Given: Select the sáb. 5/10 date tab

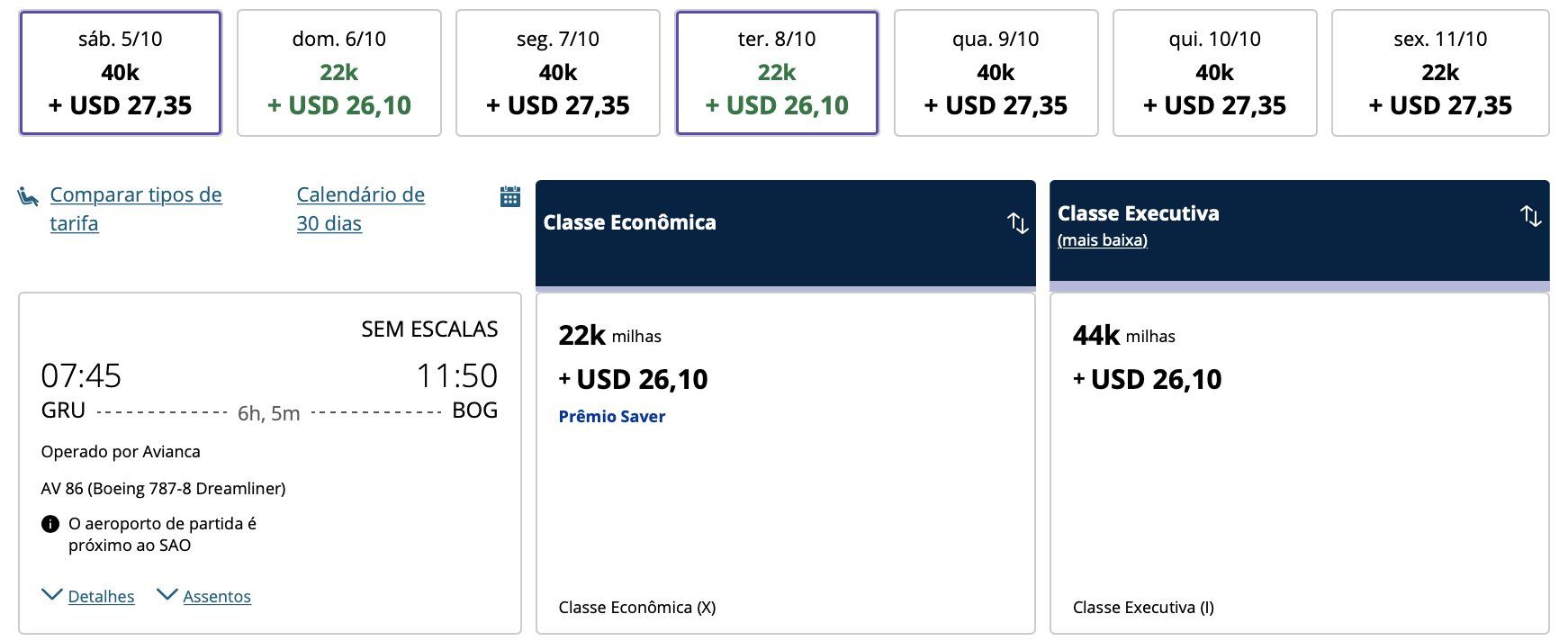Looking at the screenshot, I should 121,73.
